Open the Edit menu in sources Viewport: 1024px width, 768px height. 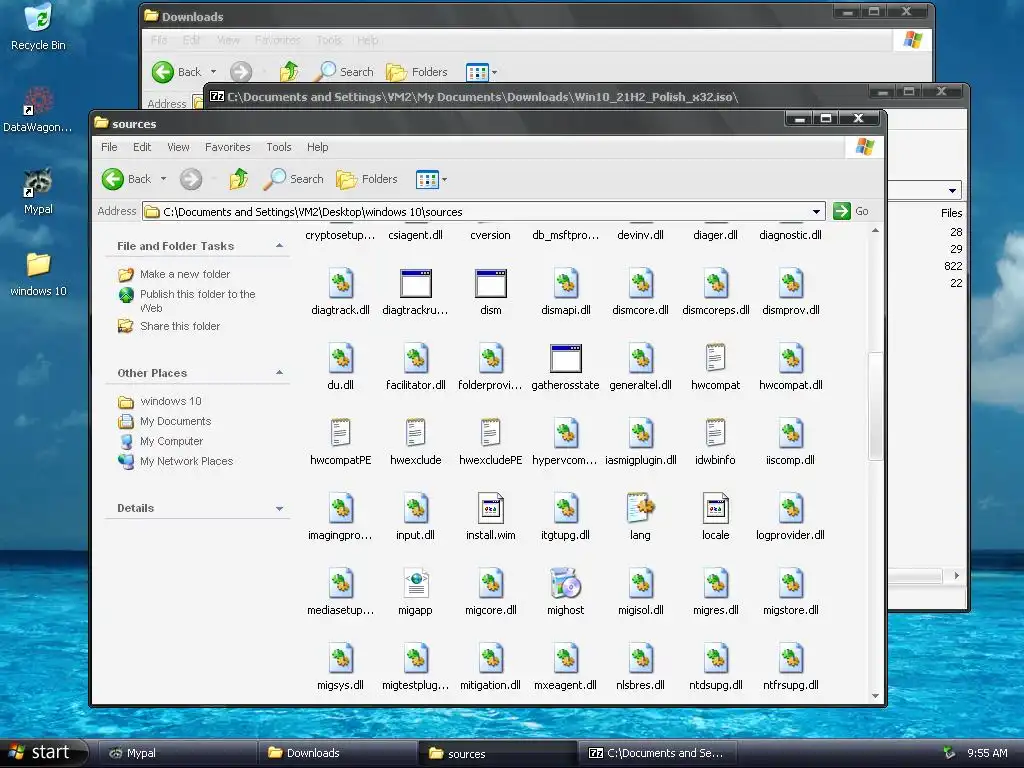(142, 147)
